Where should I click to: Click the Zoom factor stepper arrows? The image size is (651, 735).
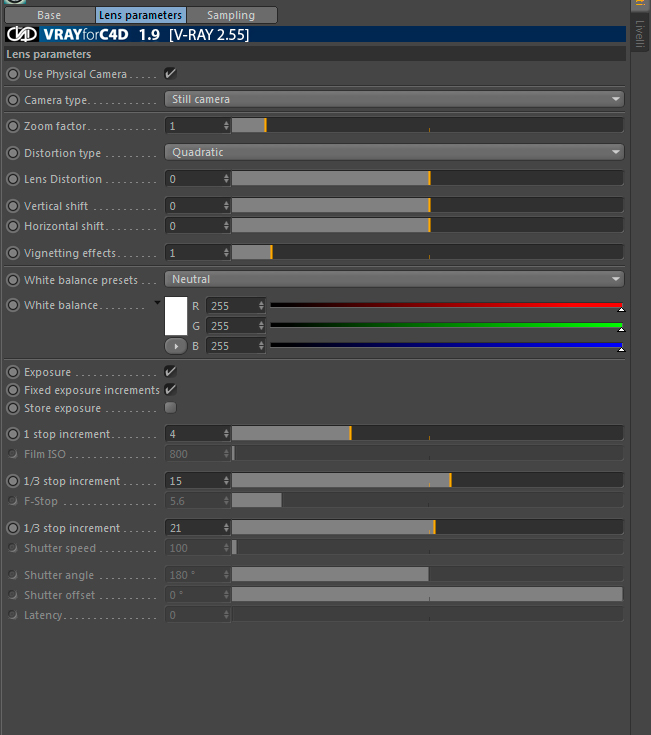click(226, 126)
